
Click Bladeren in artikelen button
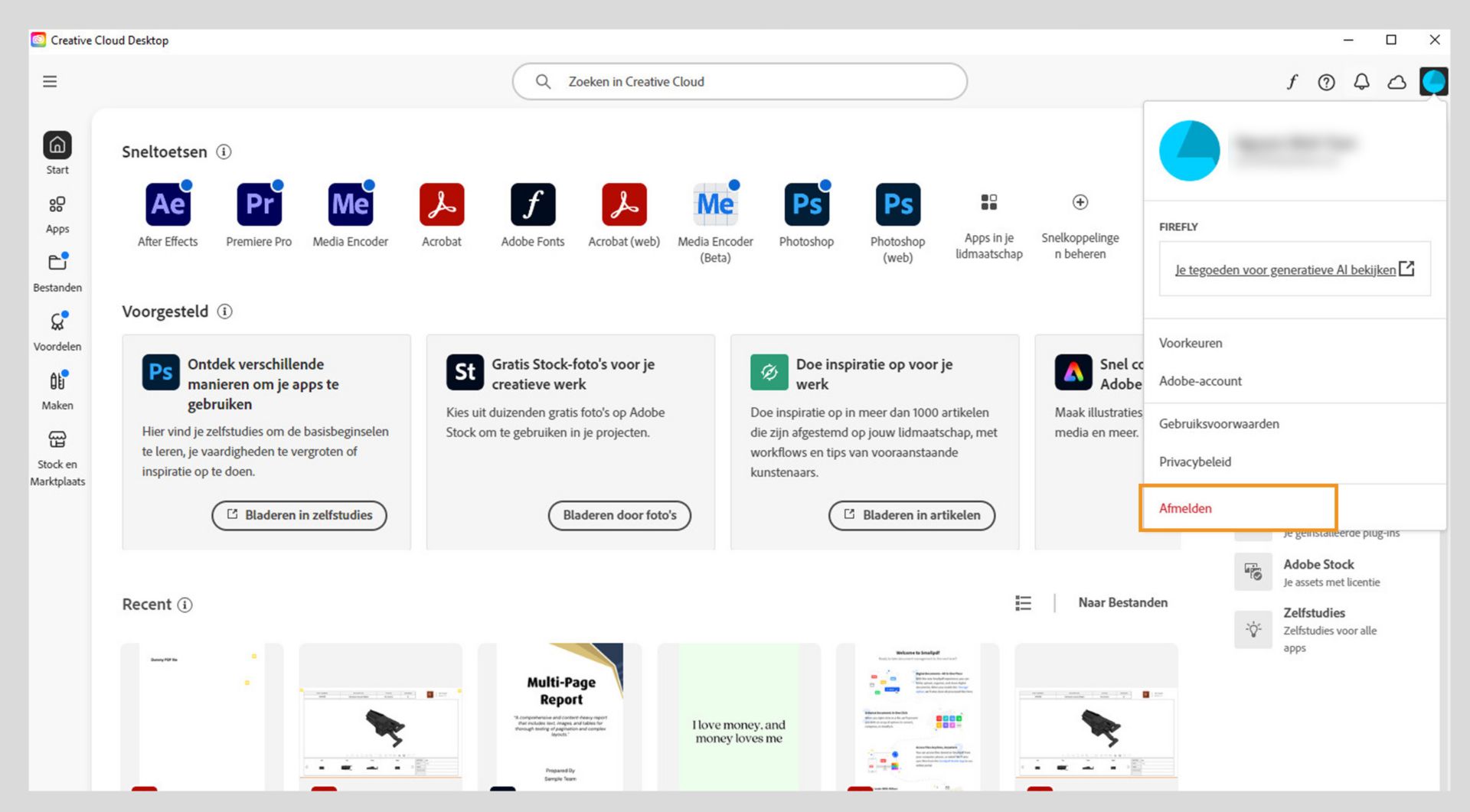point(912,515)
